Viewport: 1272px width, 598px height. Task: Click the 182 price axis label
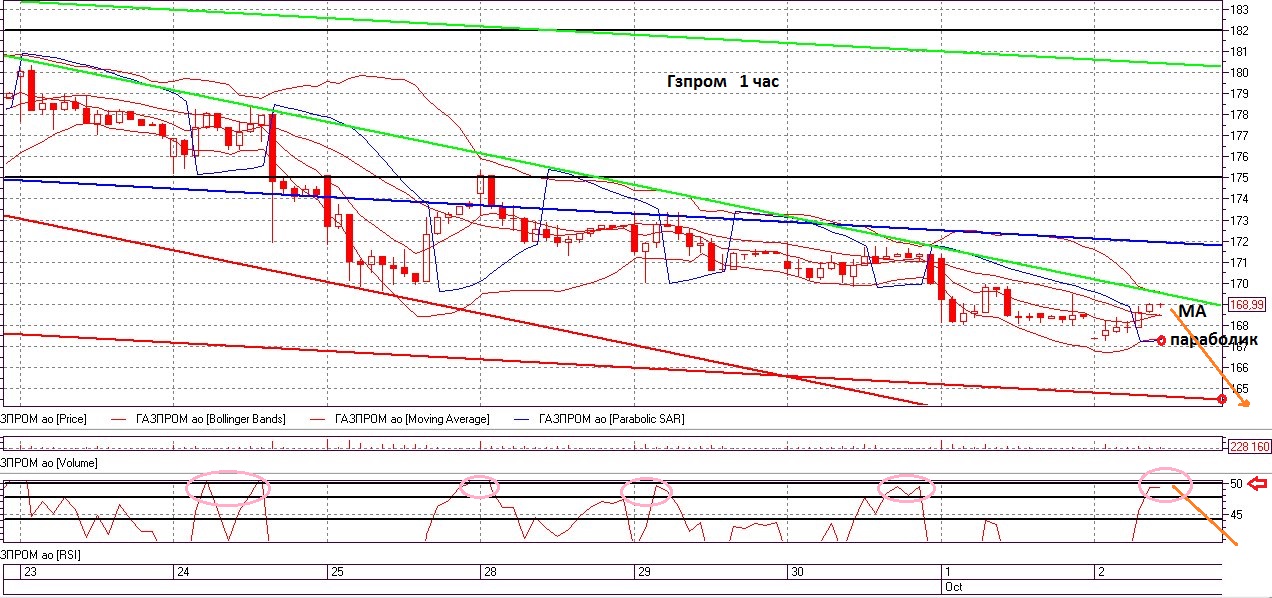(x=1239, y=30)
